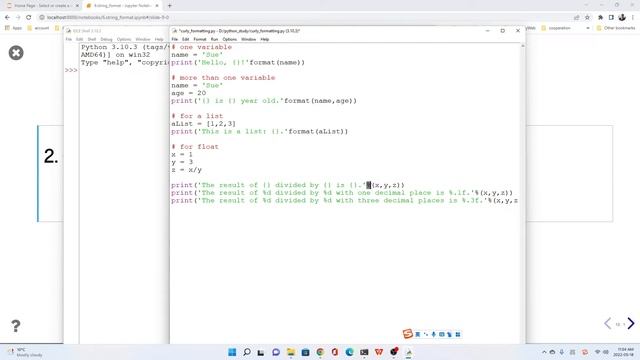Open Other bookmarks folder
The height and width of the screenshot is (360, 640).
(x=616, y=28)
